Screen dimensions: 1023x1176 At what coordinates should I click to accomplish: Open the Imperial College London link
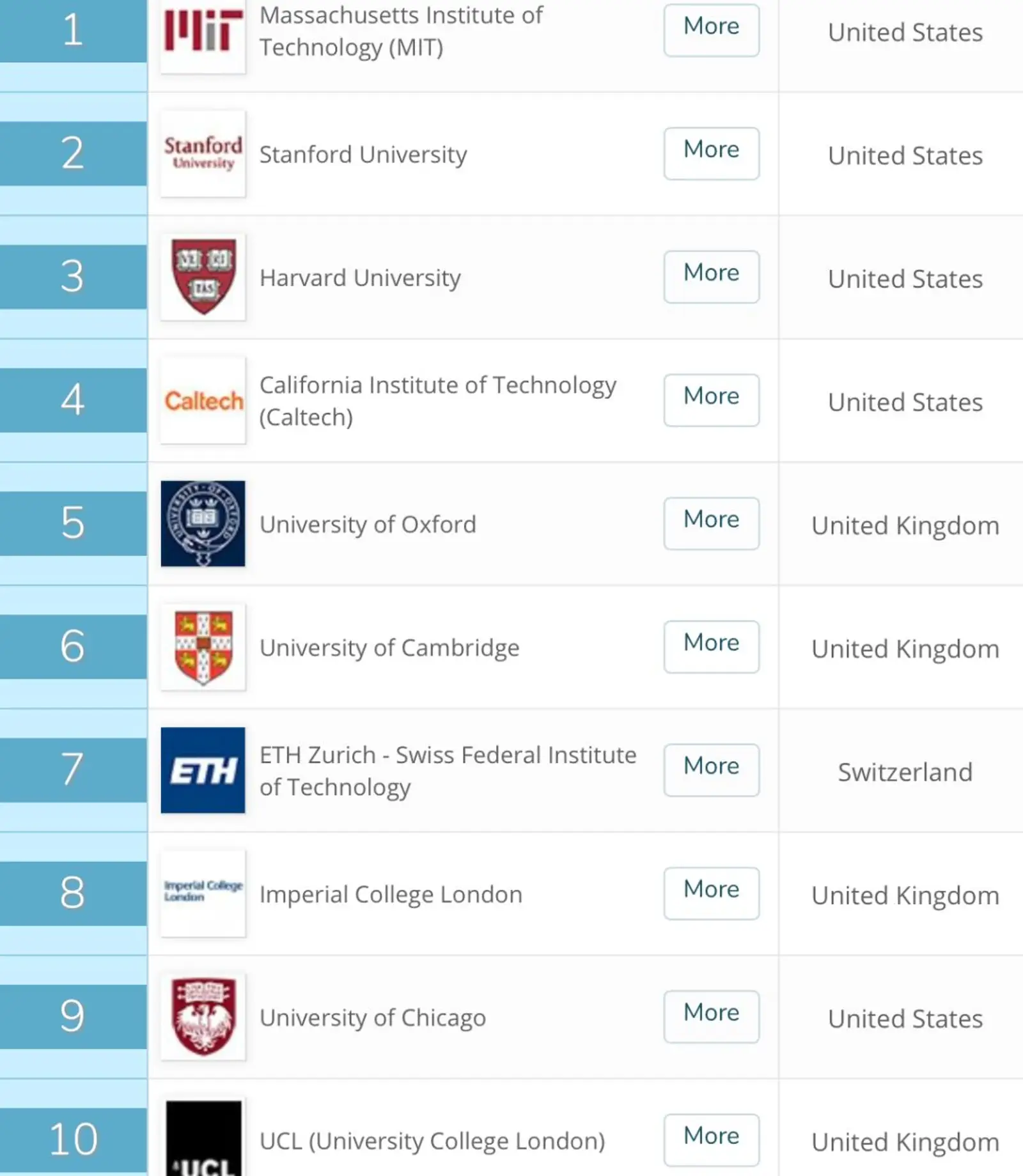pyautogui.click(x=391, y=894)
